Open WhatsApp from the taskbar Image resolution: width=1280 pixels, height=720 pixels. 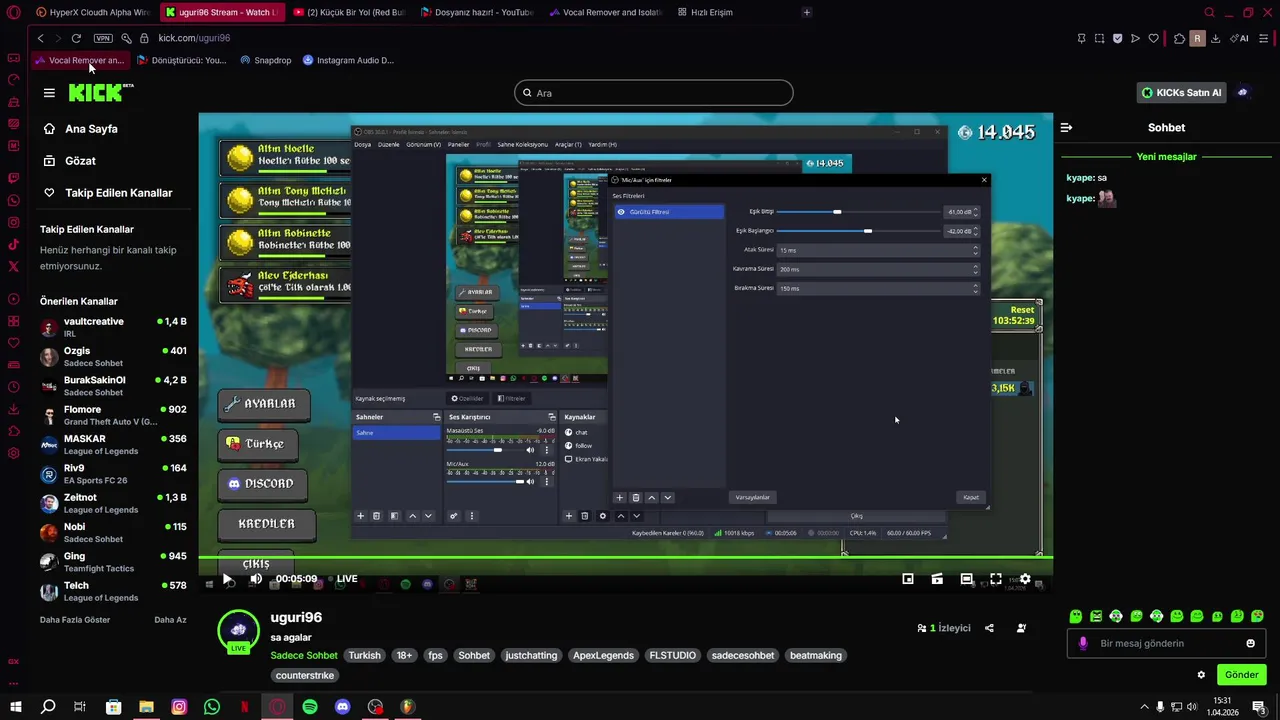pyautogui.click(x=212, y=707)
